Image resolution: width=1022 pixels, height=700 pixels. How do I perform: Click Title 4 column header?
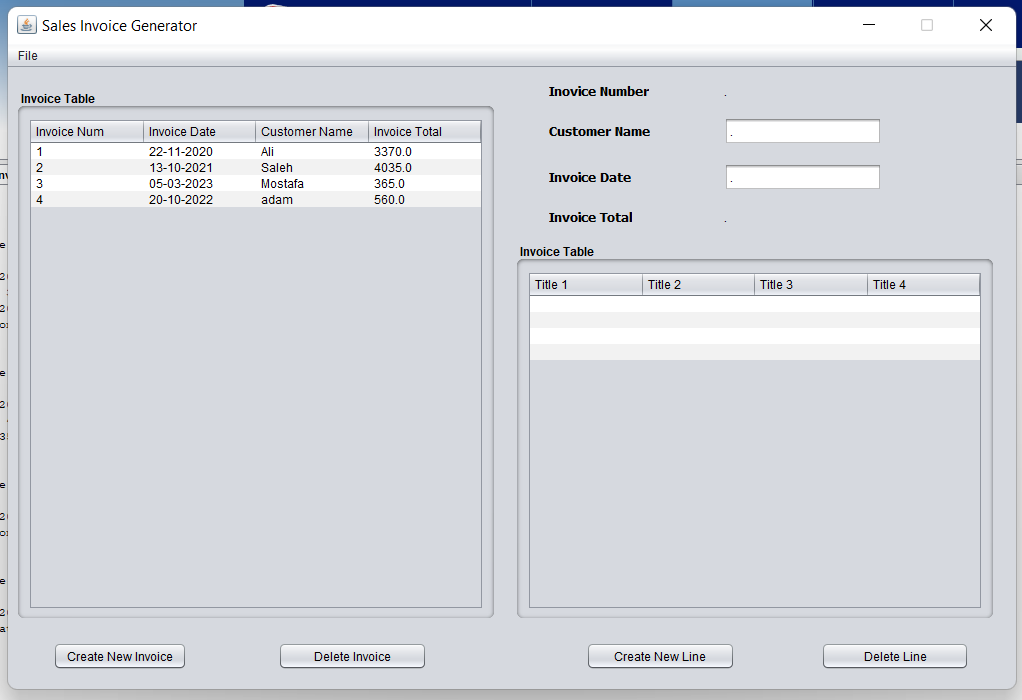pyautogui.click(x=924, y=285)
